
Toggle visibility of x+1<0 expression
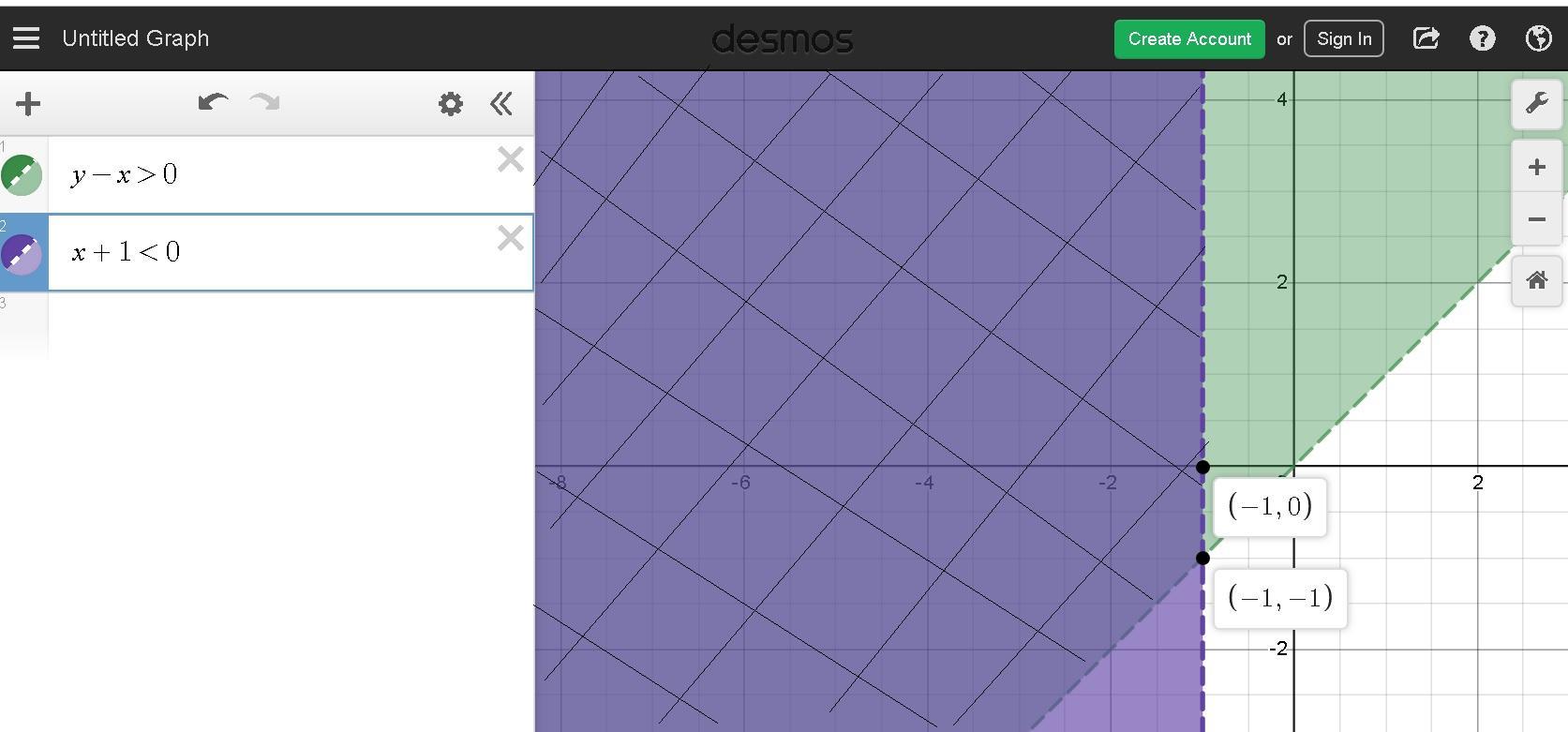[22, 253]
